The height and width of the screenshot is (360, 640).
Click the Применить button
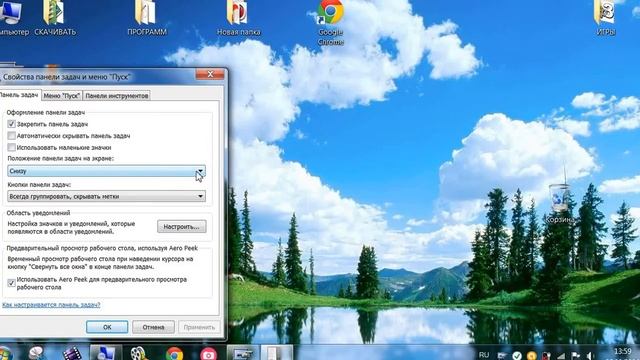(x=199, y=327)
